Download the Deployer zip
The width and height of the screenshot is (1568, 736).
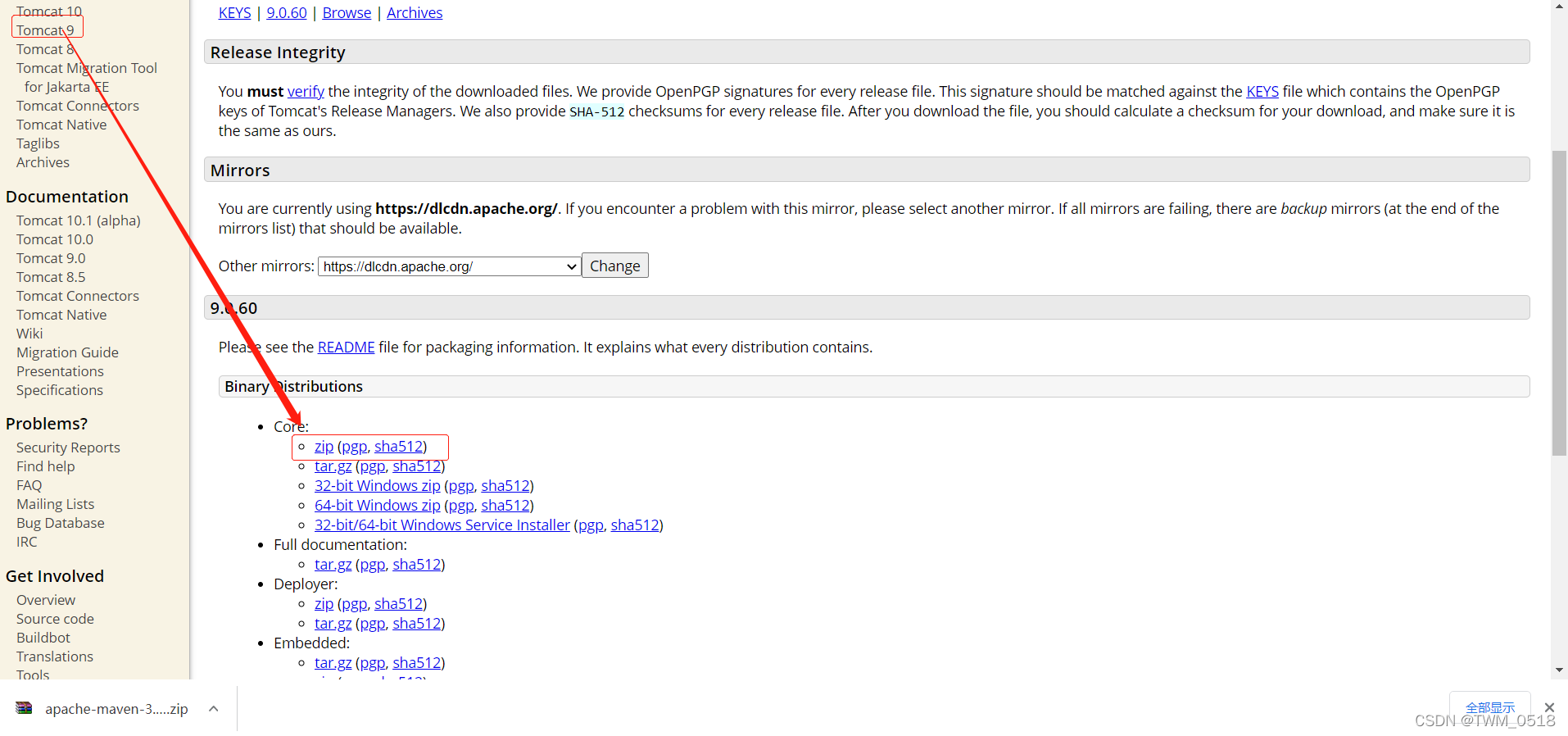(324, 604)
